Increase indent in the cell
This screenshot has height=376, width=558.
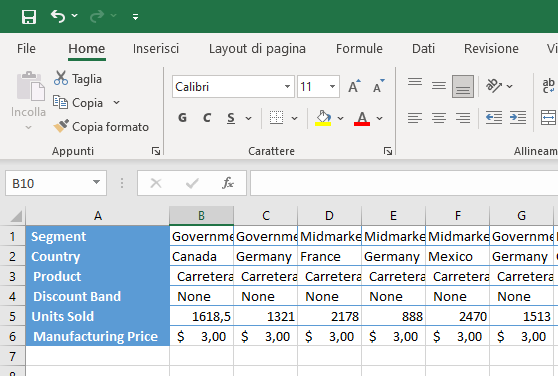coord(518,118)
